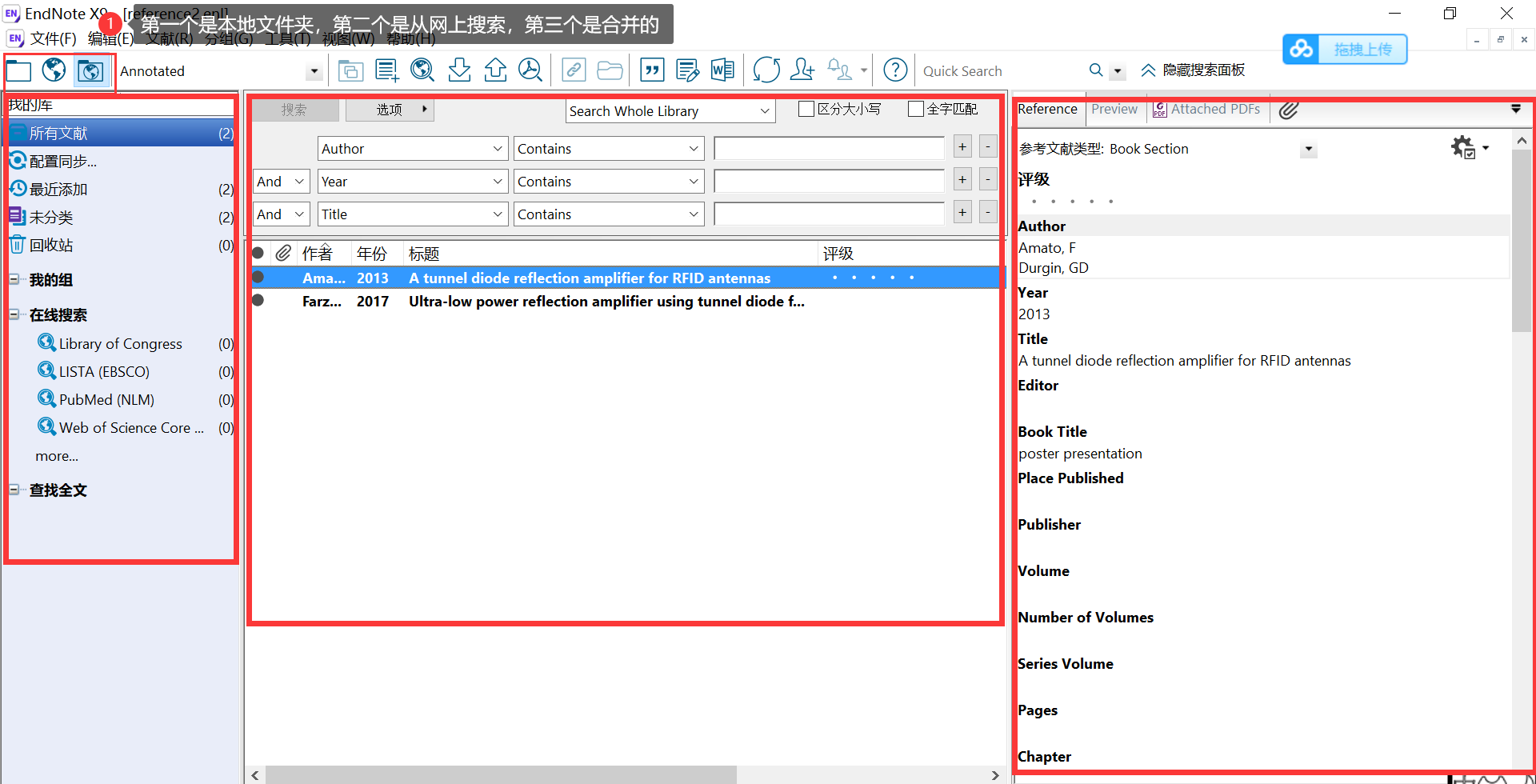
Task: Click Return to Word Processor icon
Action: pyautogui.click(x=722, y=70)
